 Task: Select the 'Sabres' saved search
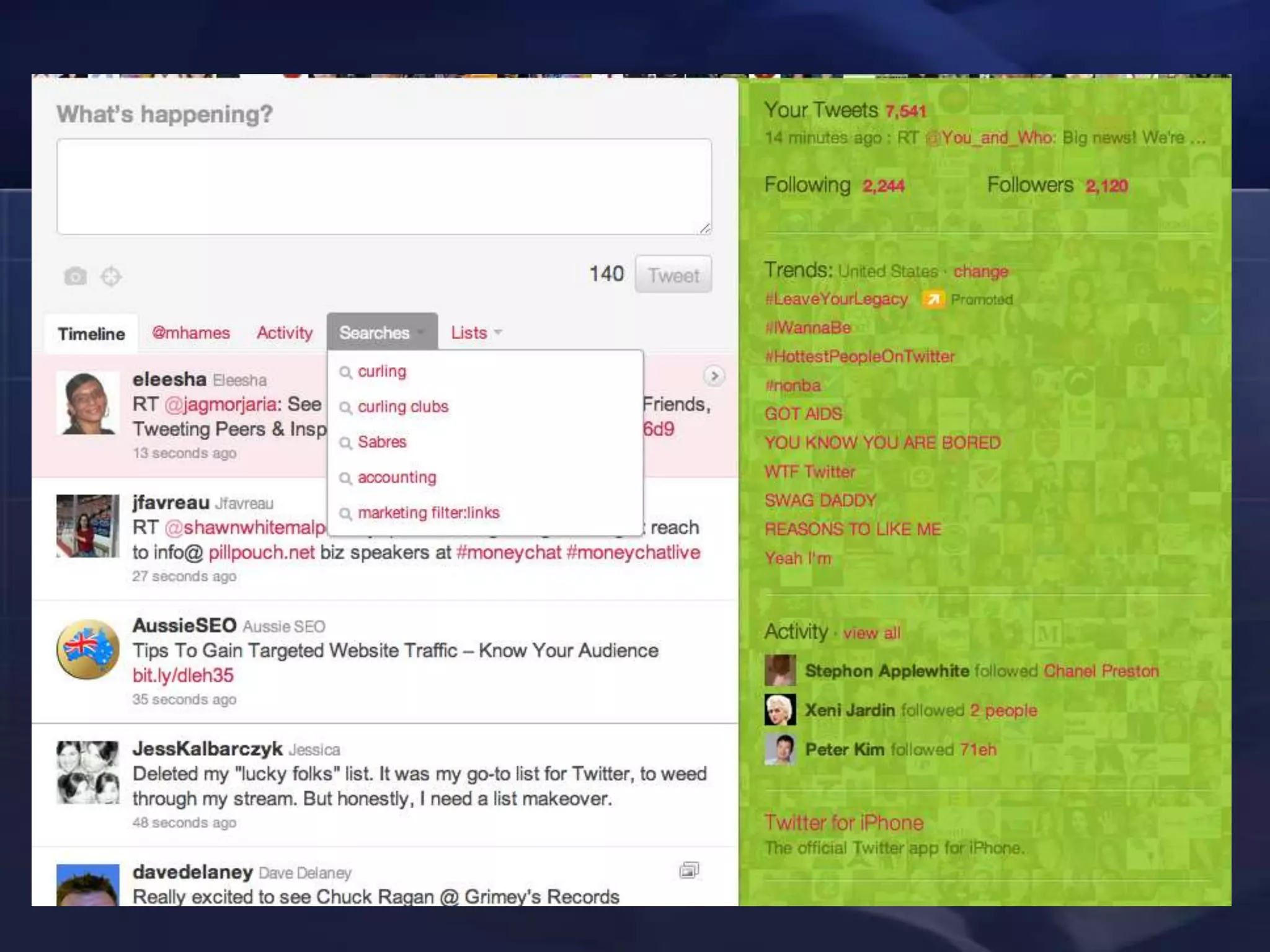381,442
